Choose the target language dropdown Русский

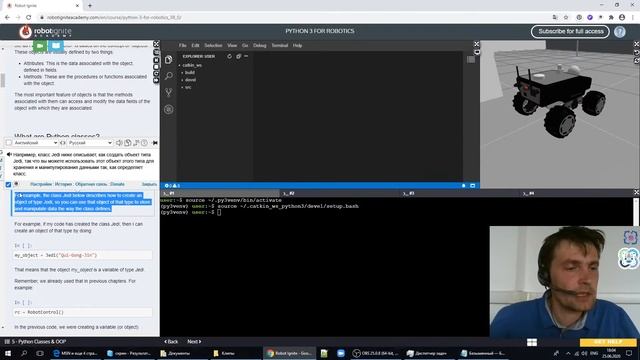point(90,143)
